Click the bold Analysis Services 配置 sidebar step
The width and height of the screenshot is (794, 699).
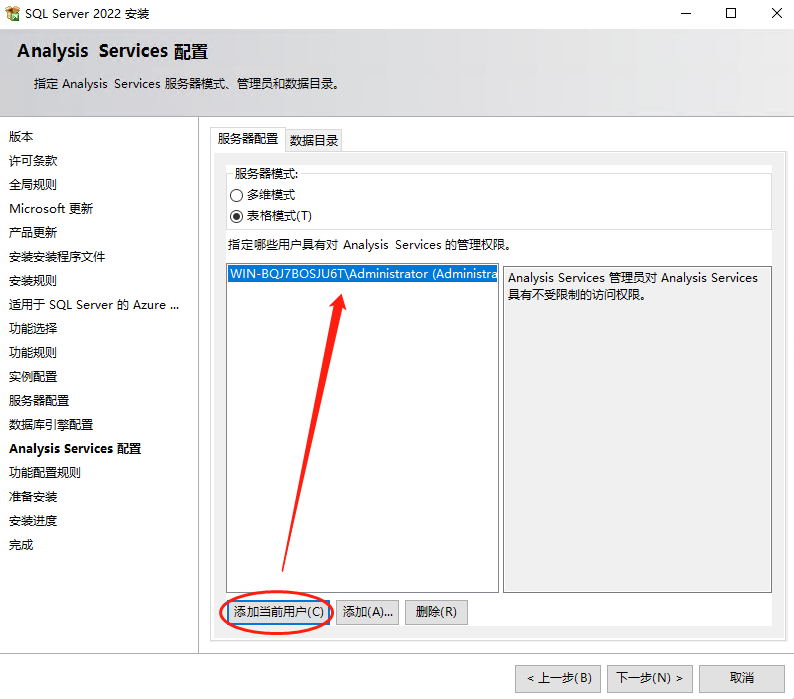pyautogui.click(x=75, y=449)
